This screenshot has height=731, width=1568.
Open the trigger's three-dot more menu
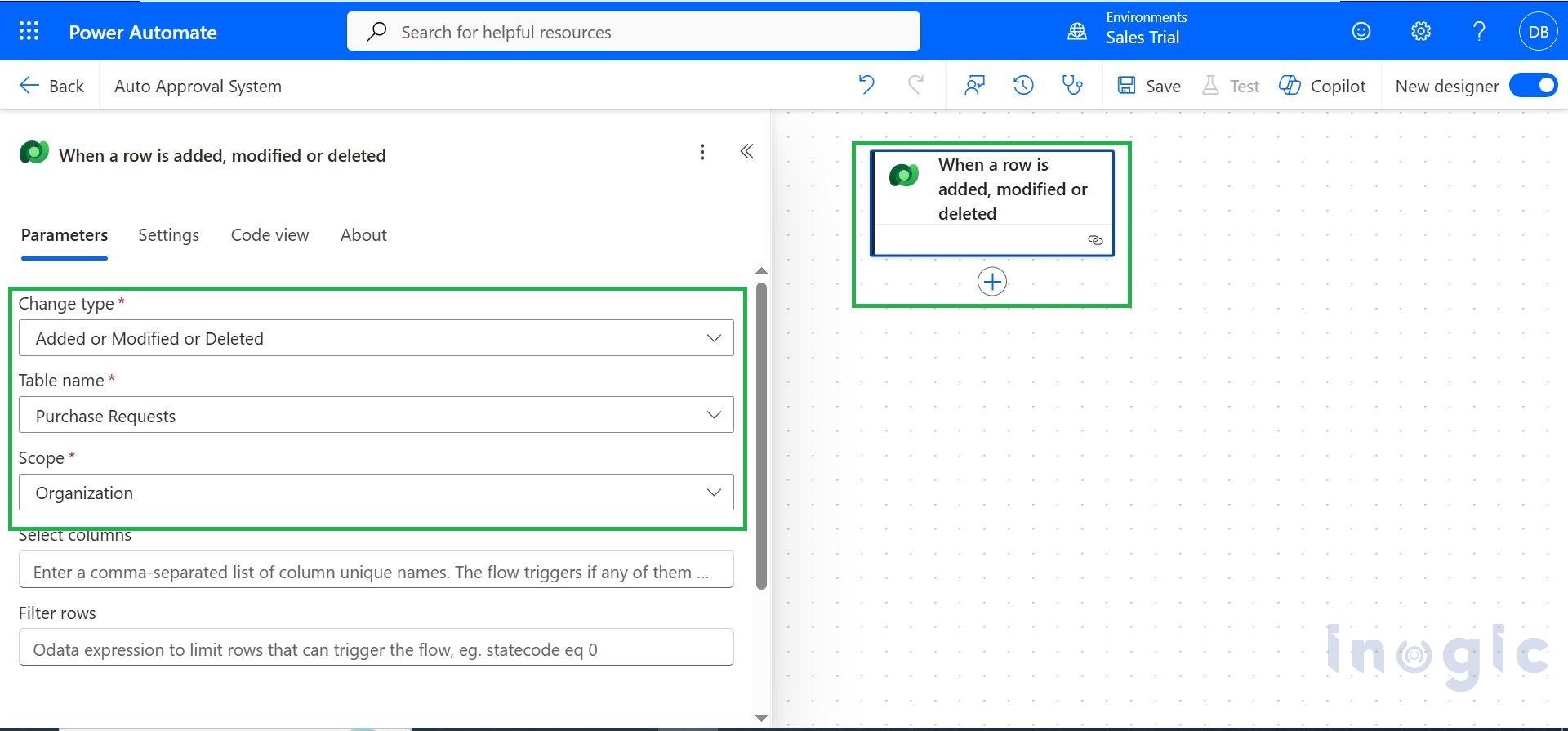point(702,152)
